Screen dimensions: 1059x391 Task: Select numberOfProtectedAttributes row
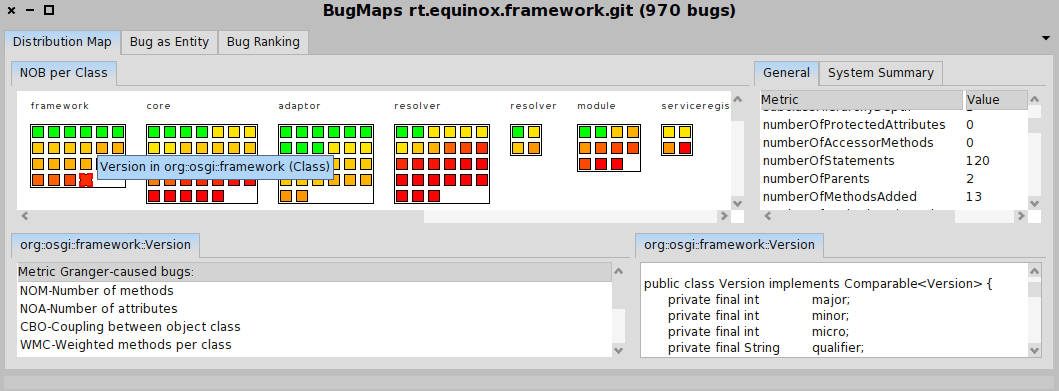[x=894, y=125]
